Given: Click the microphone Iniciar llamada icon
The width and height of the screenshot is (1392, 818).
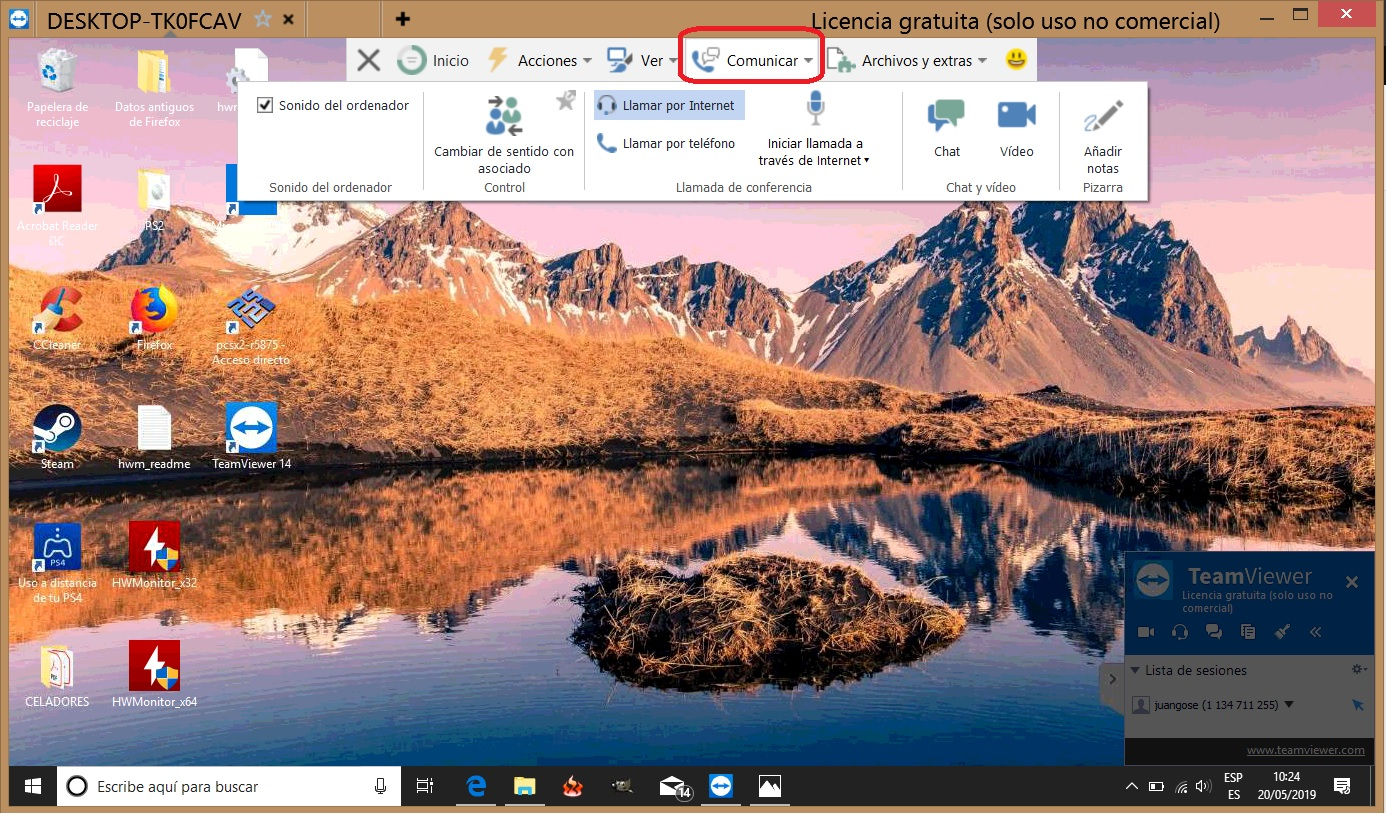Looking at the screenshot, I should (816, 108).
